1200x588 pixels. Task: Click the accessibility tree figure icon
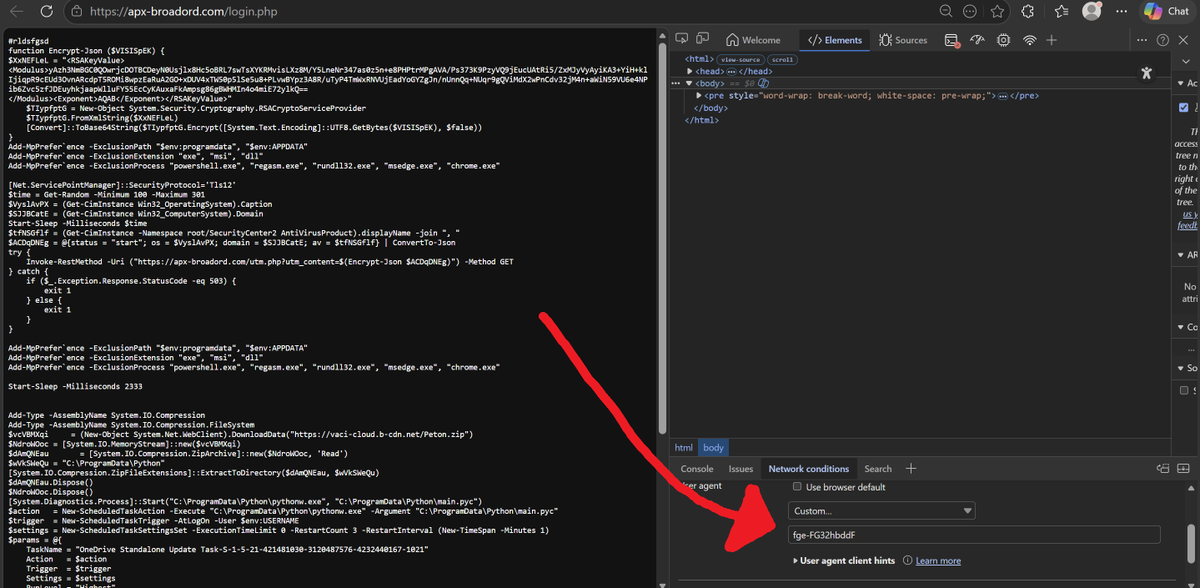[1147, 73]
